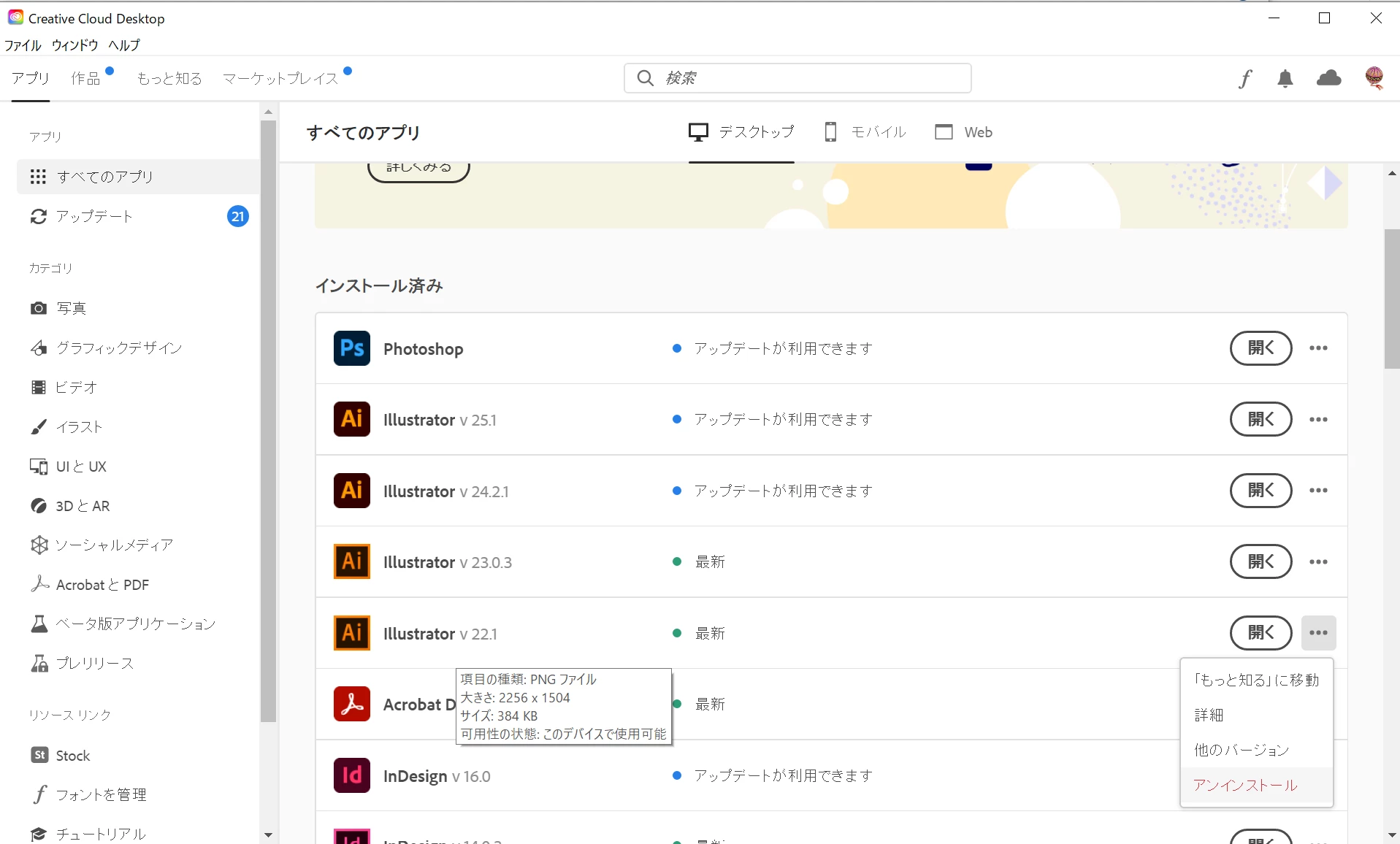
Task: Open ベータ版アプリケーション category
Action: coord(123,624)
